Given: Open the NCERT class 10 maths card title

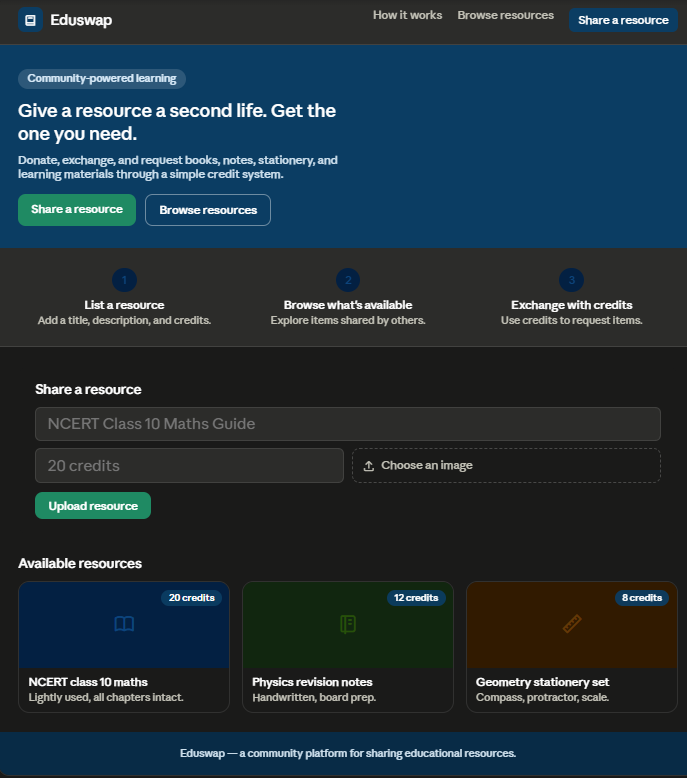Looking at the screenshot, I should tap(88, 682).
